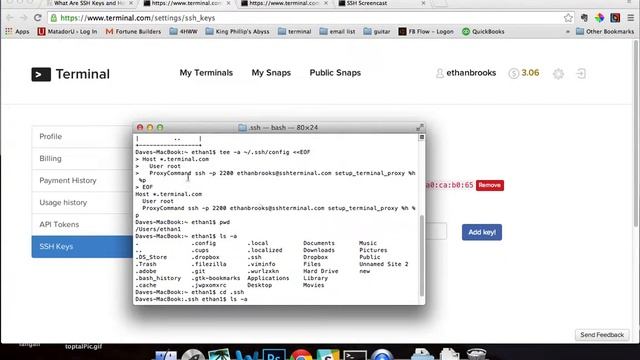Screen dimensions: 640x360
Task: Show hidden bookmarks via overflow chevron
Action: (567, 31)
